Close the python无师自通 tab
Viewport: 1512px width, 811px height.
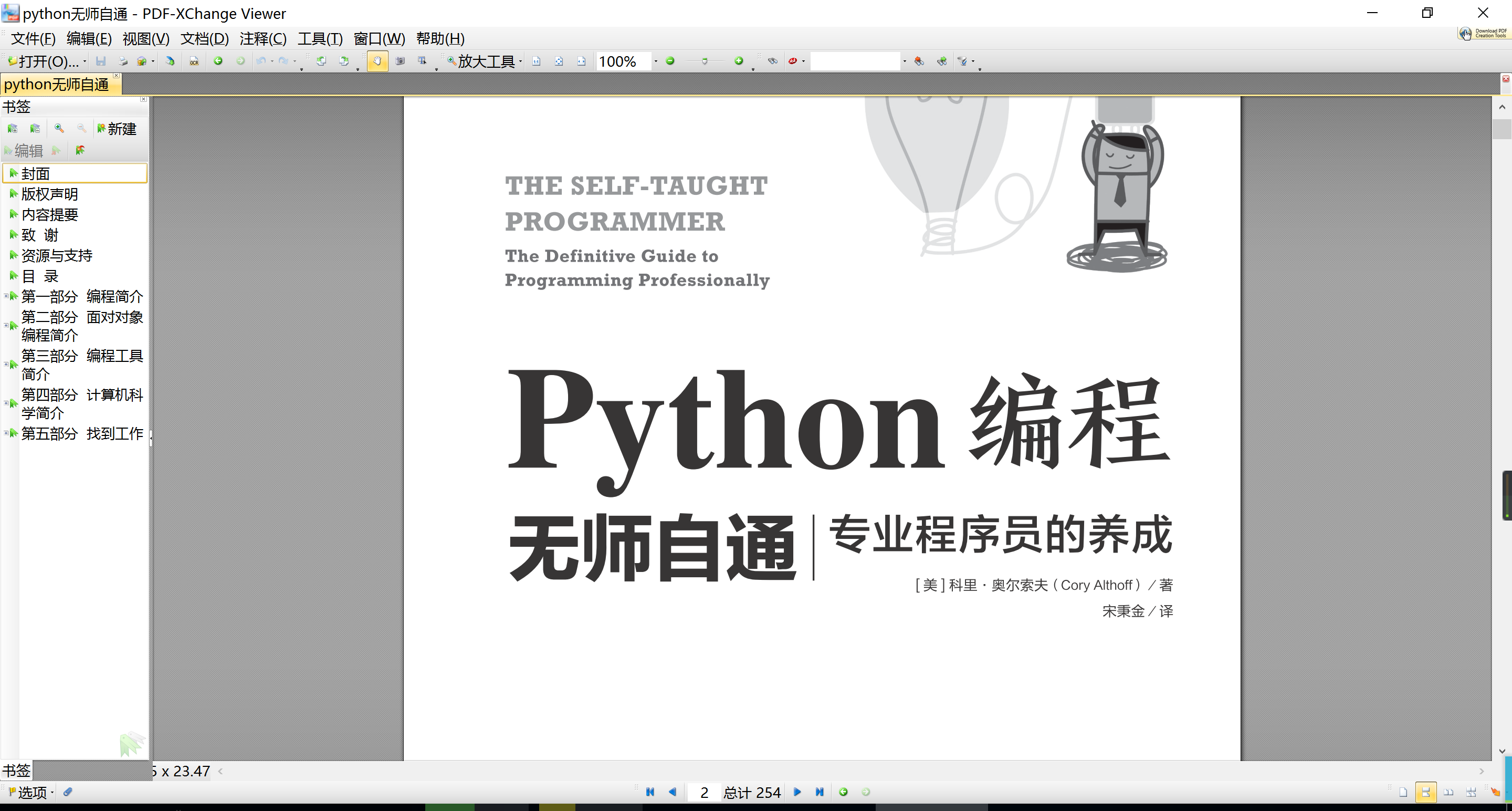pyautogui.click(x=116, y=76)
